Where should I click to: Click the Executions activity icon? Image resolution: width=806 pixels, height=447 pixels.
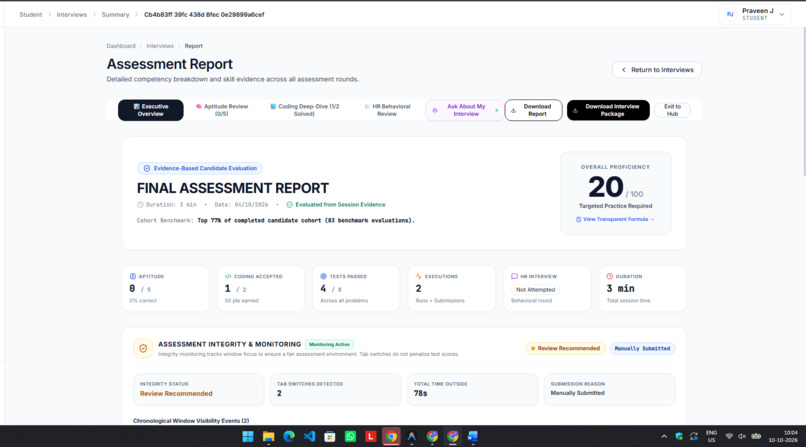[419, 276]
